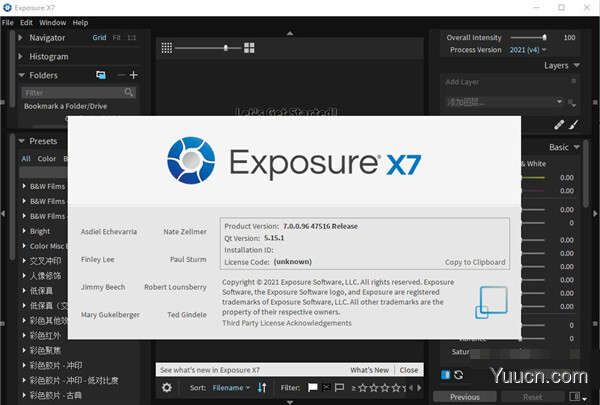This screenshot has height=405, width=600.
Task: Click the small square icon in Add Layer row
Action: tap(574, 81)
